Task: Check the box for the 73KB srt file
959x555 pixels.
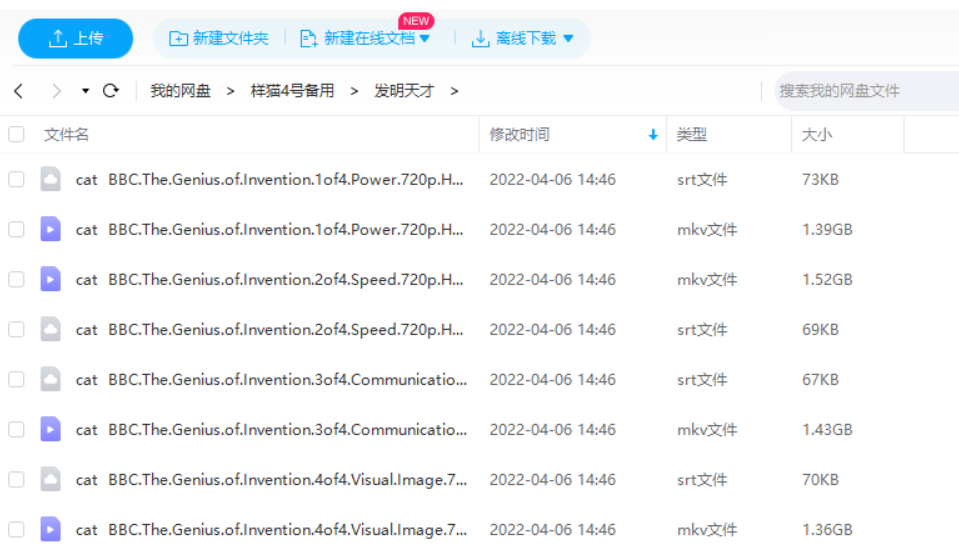Action: pyautogui.click(x=16, y=179)
